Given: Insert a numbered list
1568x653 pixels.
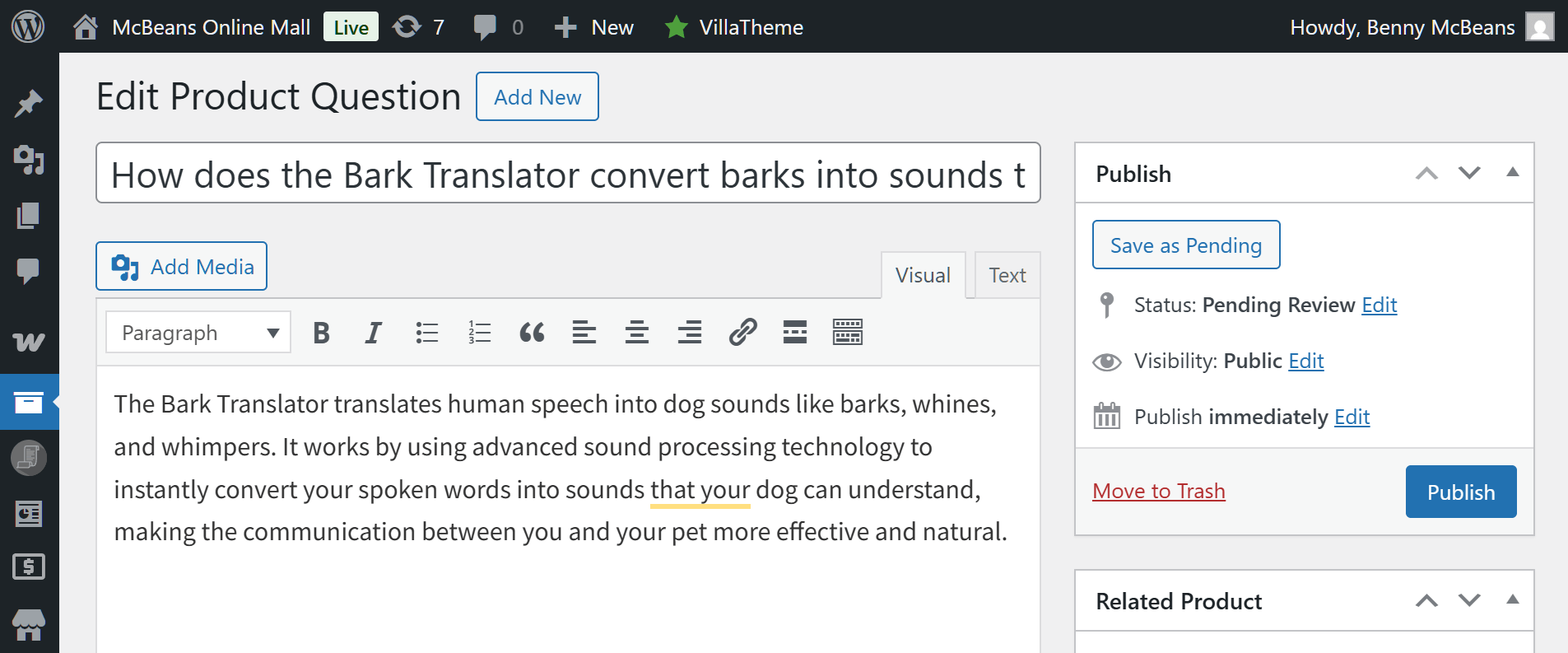Looking at the screenshot, I should [479, 333].
